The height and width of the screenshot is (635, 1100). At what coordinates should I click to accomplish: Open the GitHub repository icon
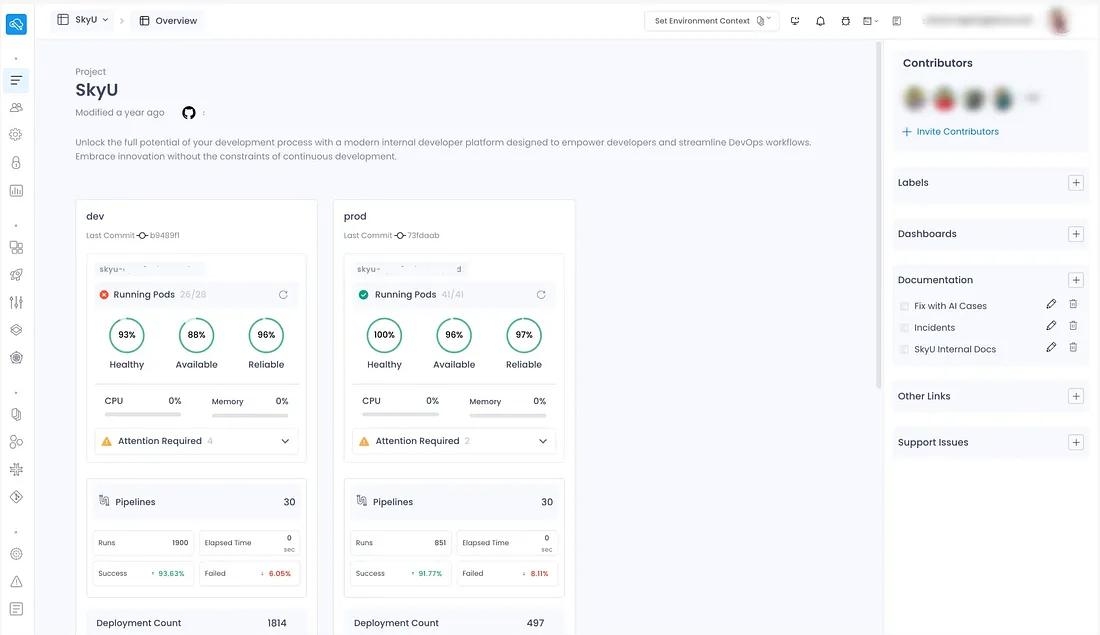point(188,113)
